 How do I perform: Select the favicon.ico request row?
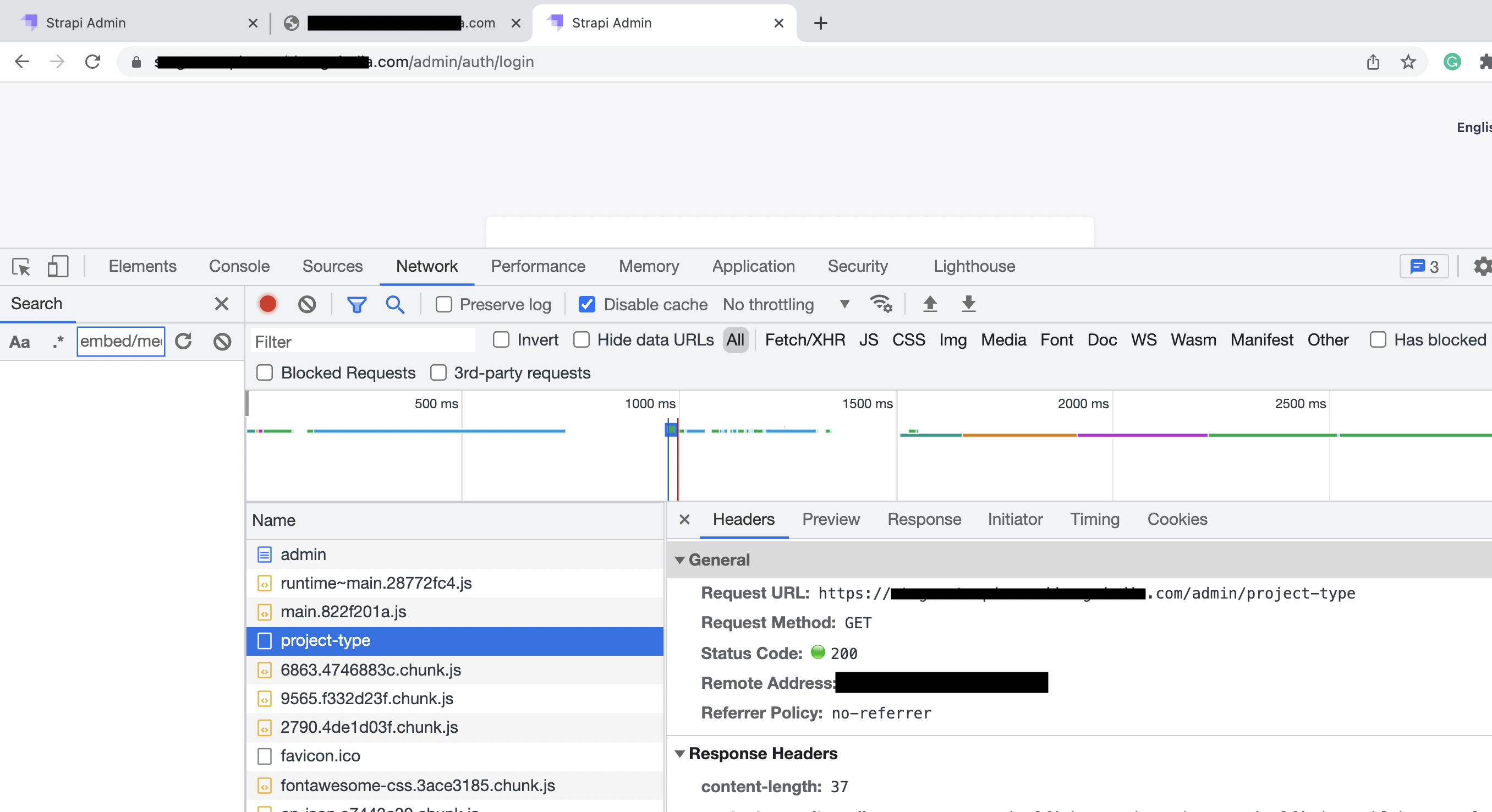320,756
